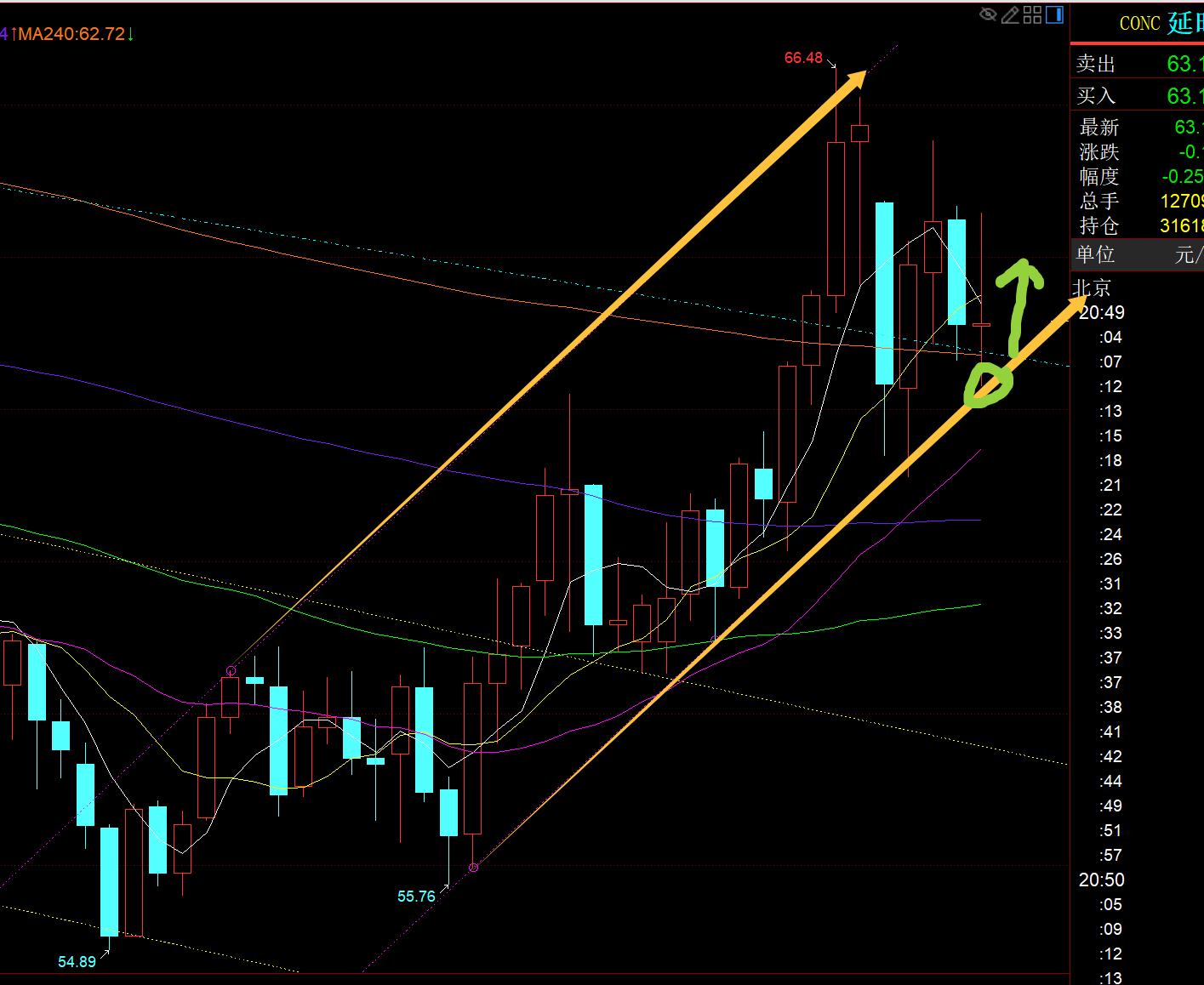Click the 最新 latest price label
1204x985 pixels.
point(1099,128)
